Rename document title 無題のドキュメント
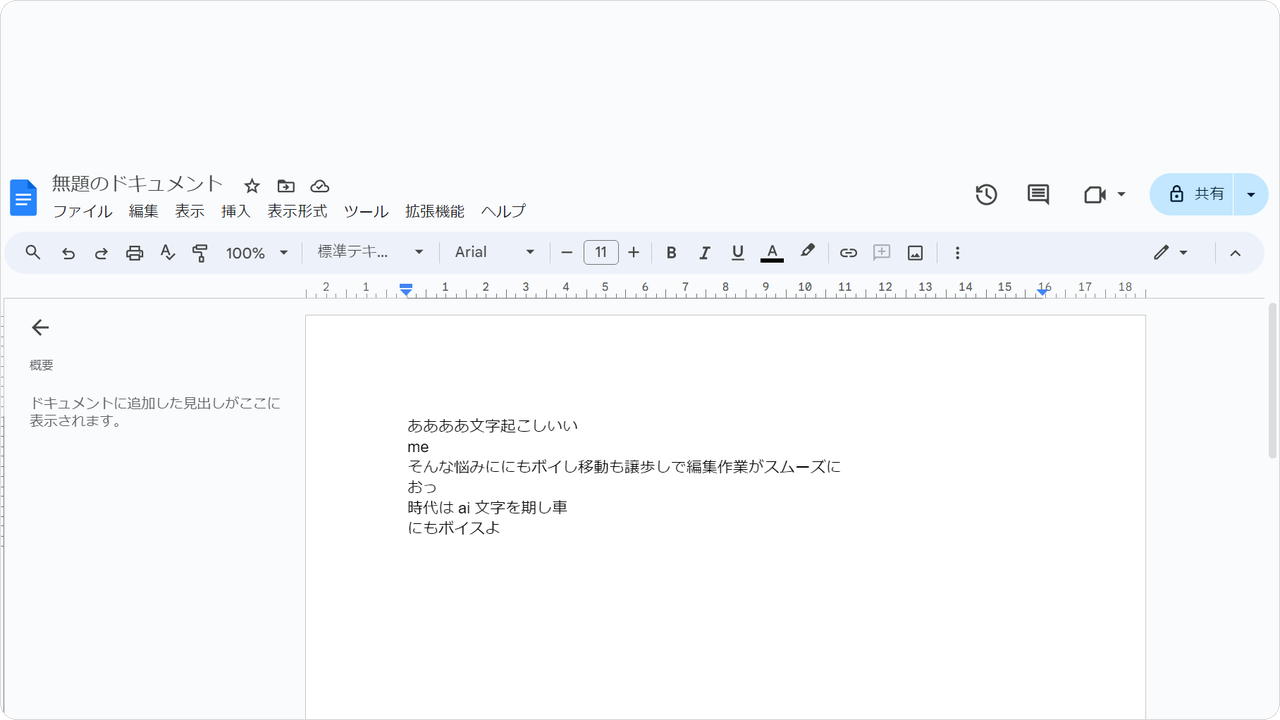Image resolution: width=1280 pixels, height=720 pixels. pos(138,184)
